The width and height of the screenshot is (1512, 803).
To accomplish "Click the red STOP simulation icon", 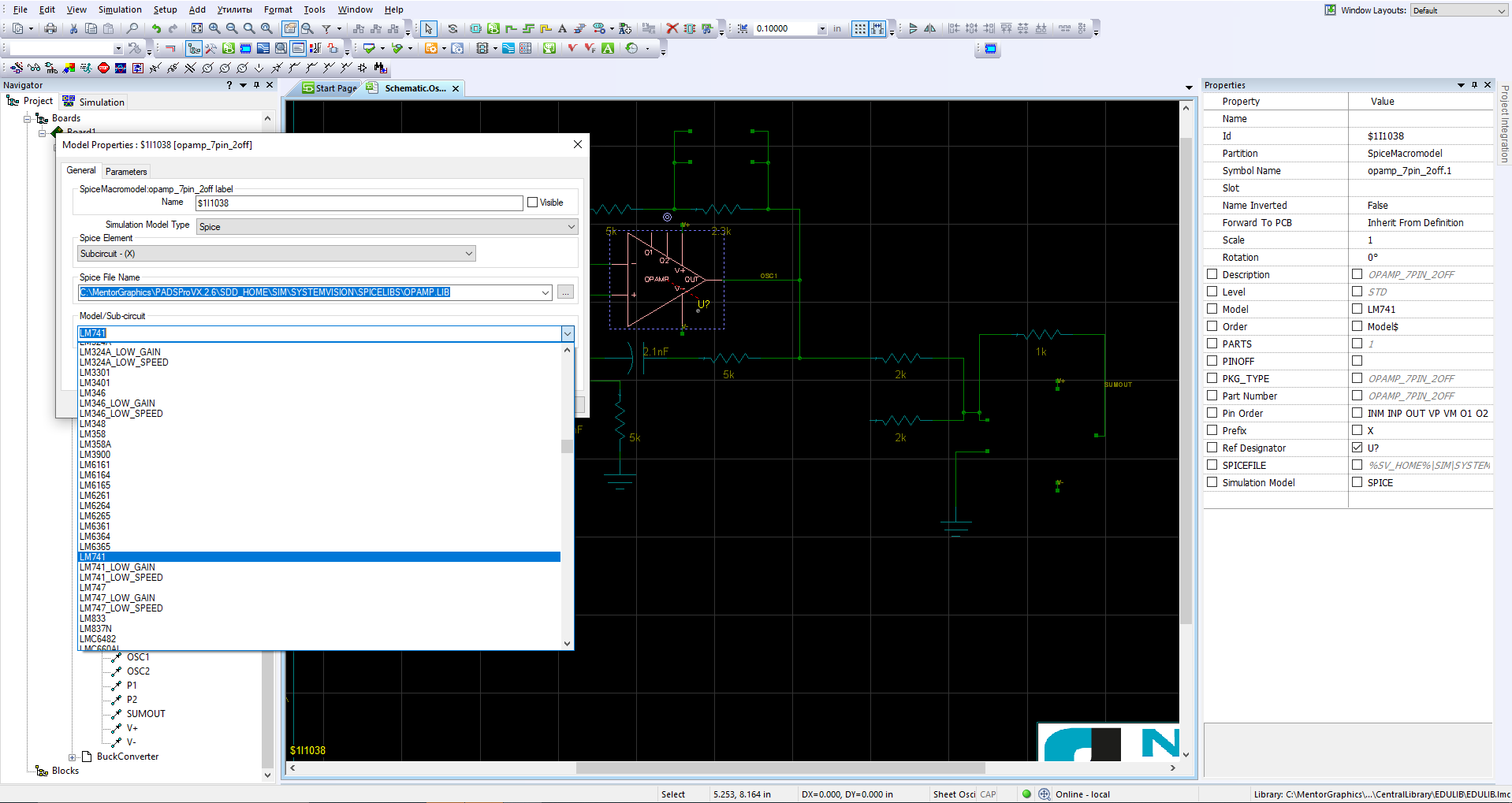I will click(103, 68).
